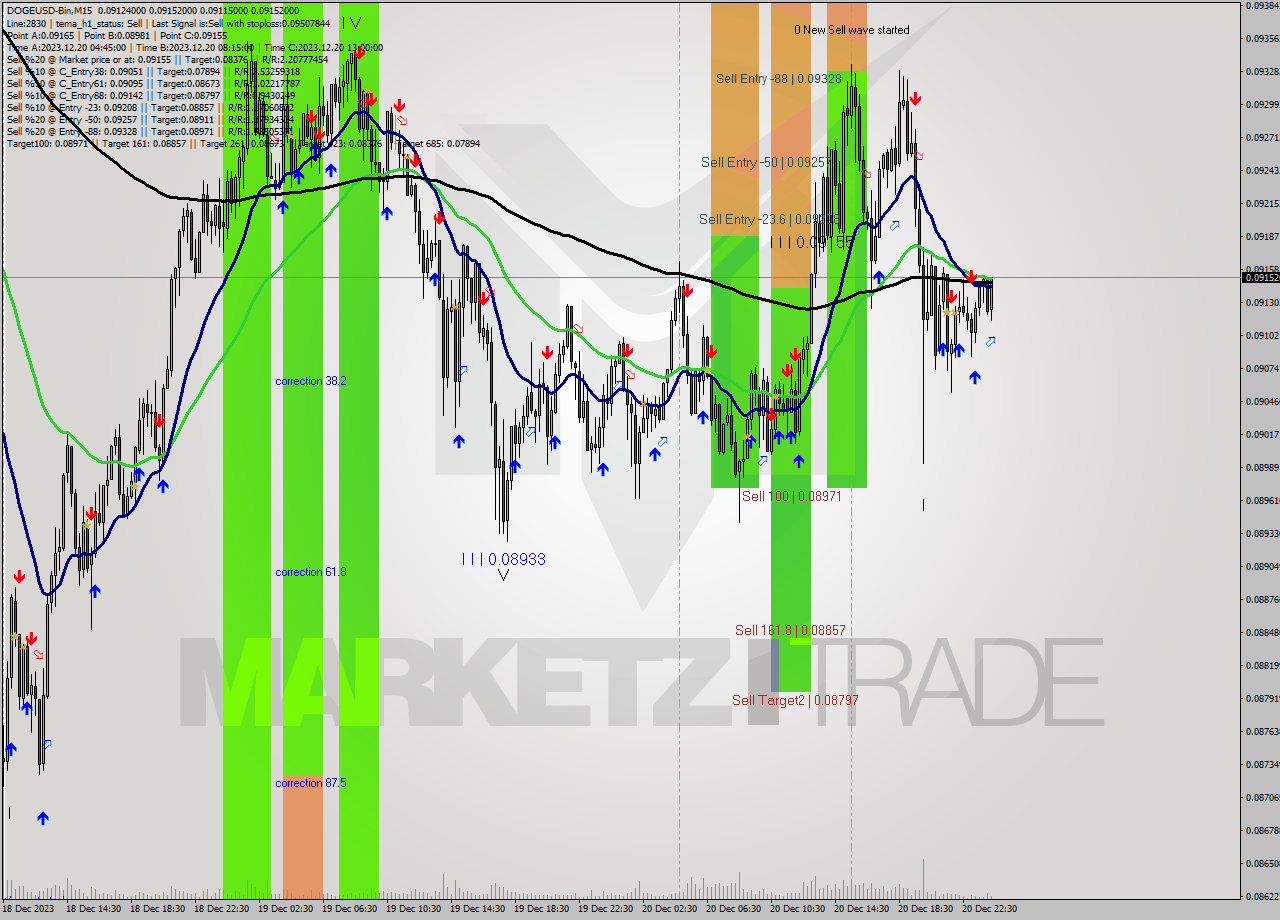
Task: Select the '19 Dec 22:30' time axis label
Action: coord(606,909)
